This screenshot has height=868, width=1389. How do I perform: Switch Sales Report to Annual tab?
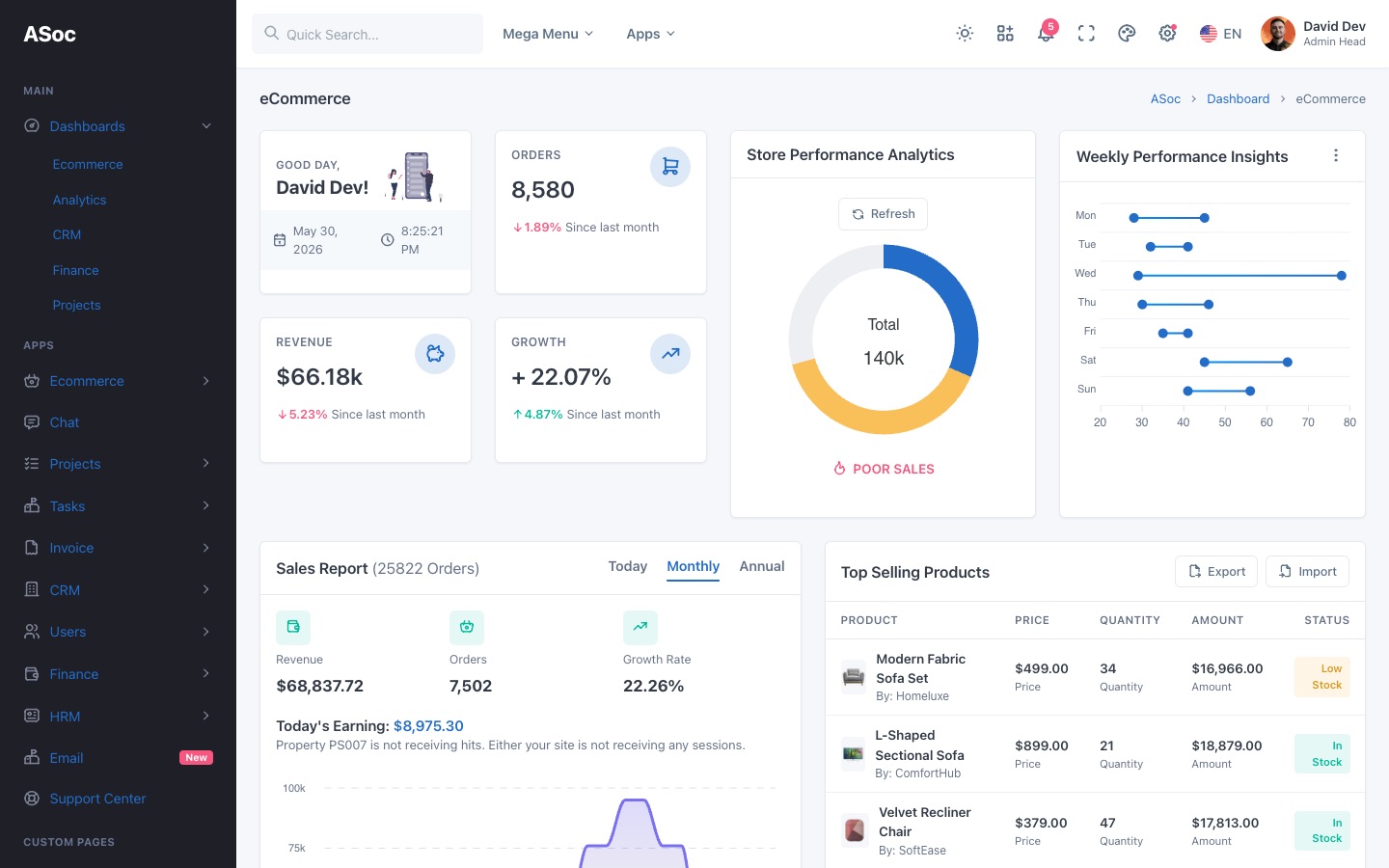tap(762, 566)
